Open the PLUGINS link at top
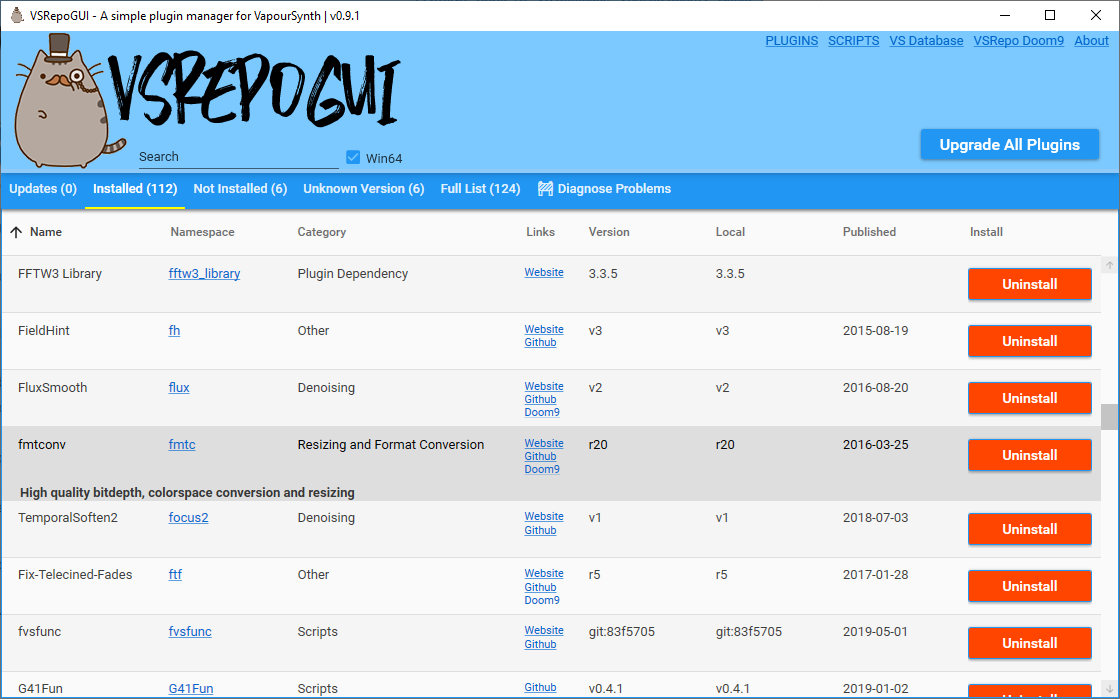This screenshot has height=699, width=1120. (x=791, y=41)
